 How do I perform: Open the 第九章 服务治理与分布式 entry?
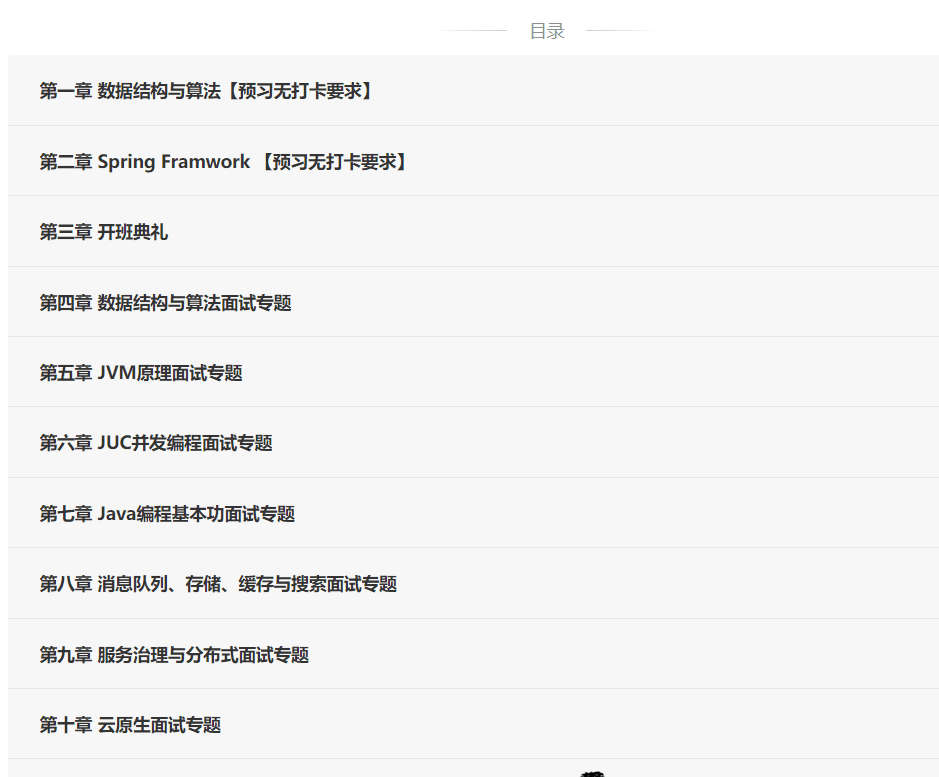click(x=175, y=654)
